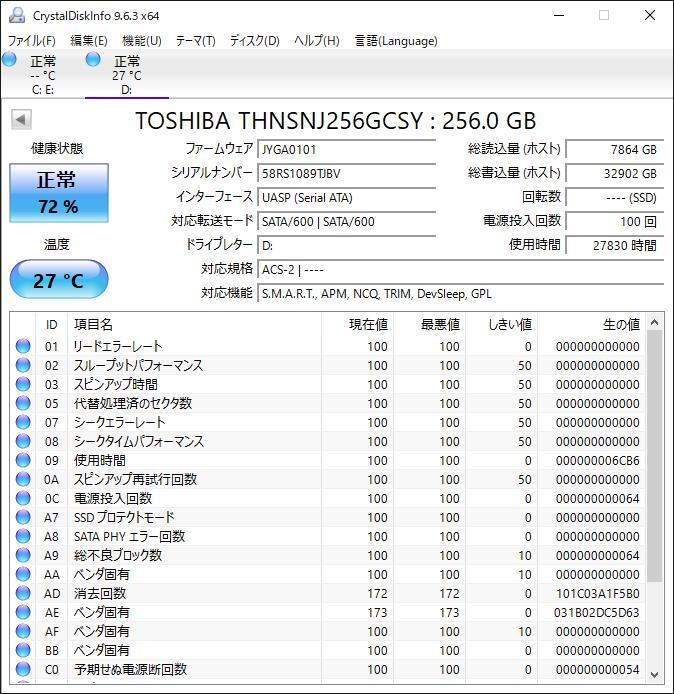Click status orb for ID A8 SATA PHY エラー回数
Image resolution: width=674 pixels, height=694 pixels.
[x=23, y=536]
